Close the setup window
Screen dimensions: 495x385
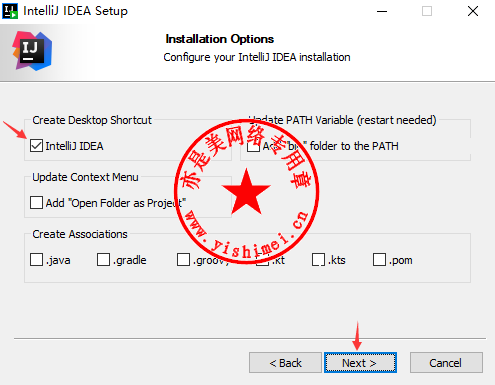tap(473, 11)
